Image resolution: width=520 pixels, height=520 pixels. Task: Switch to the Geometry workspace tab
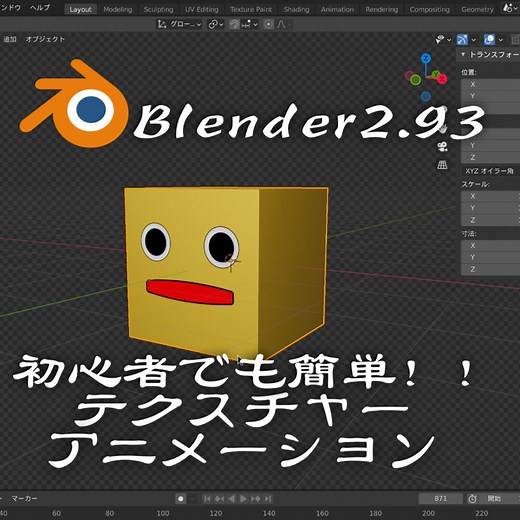[477, 9]
